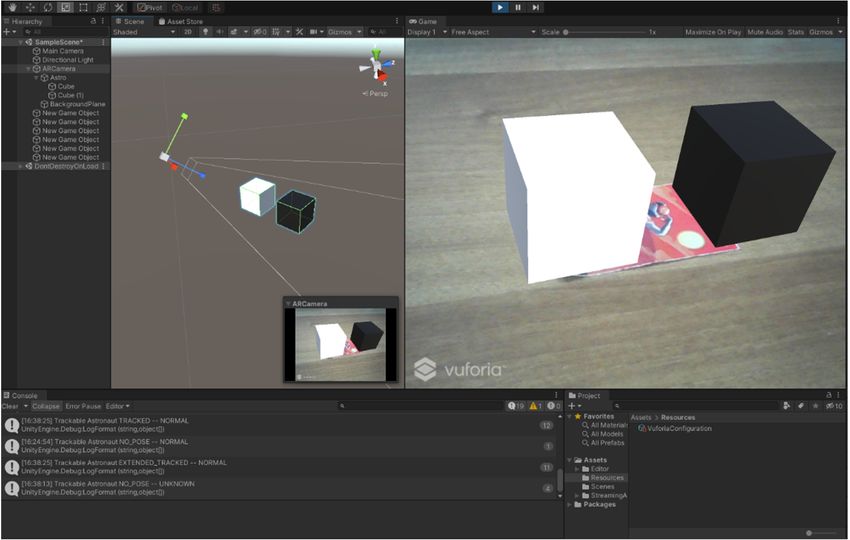Open the Game tab
Viewport: 850px width, 540px height.
pos(424,20)
